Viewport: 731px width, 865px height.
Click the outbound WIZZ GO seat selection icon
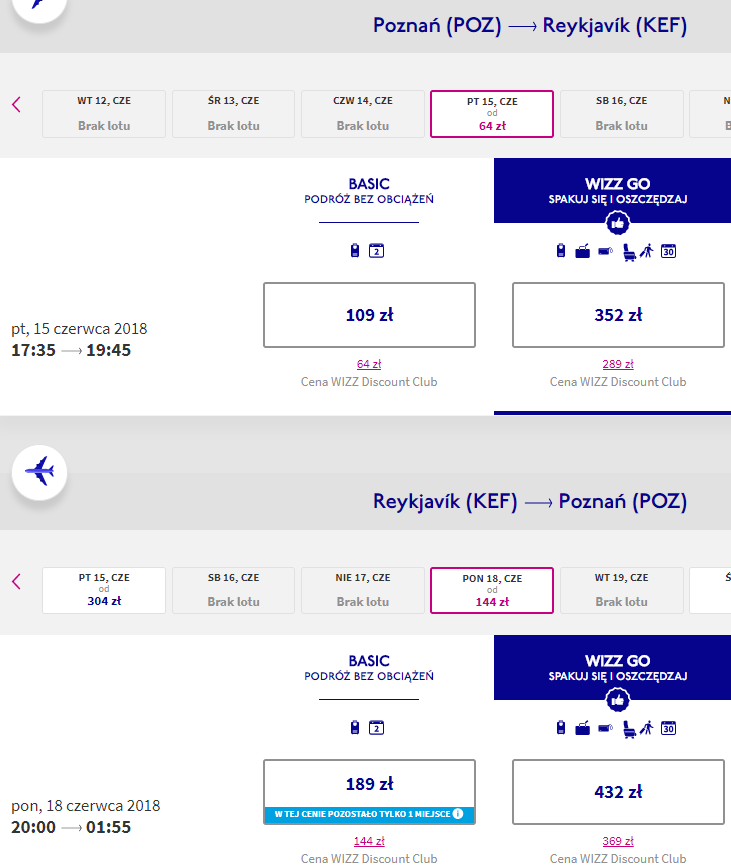click(x=629, y=252)
